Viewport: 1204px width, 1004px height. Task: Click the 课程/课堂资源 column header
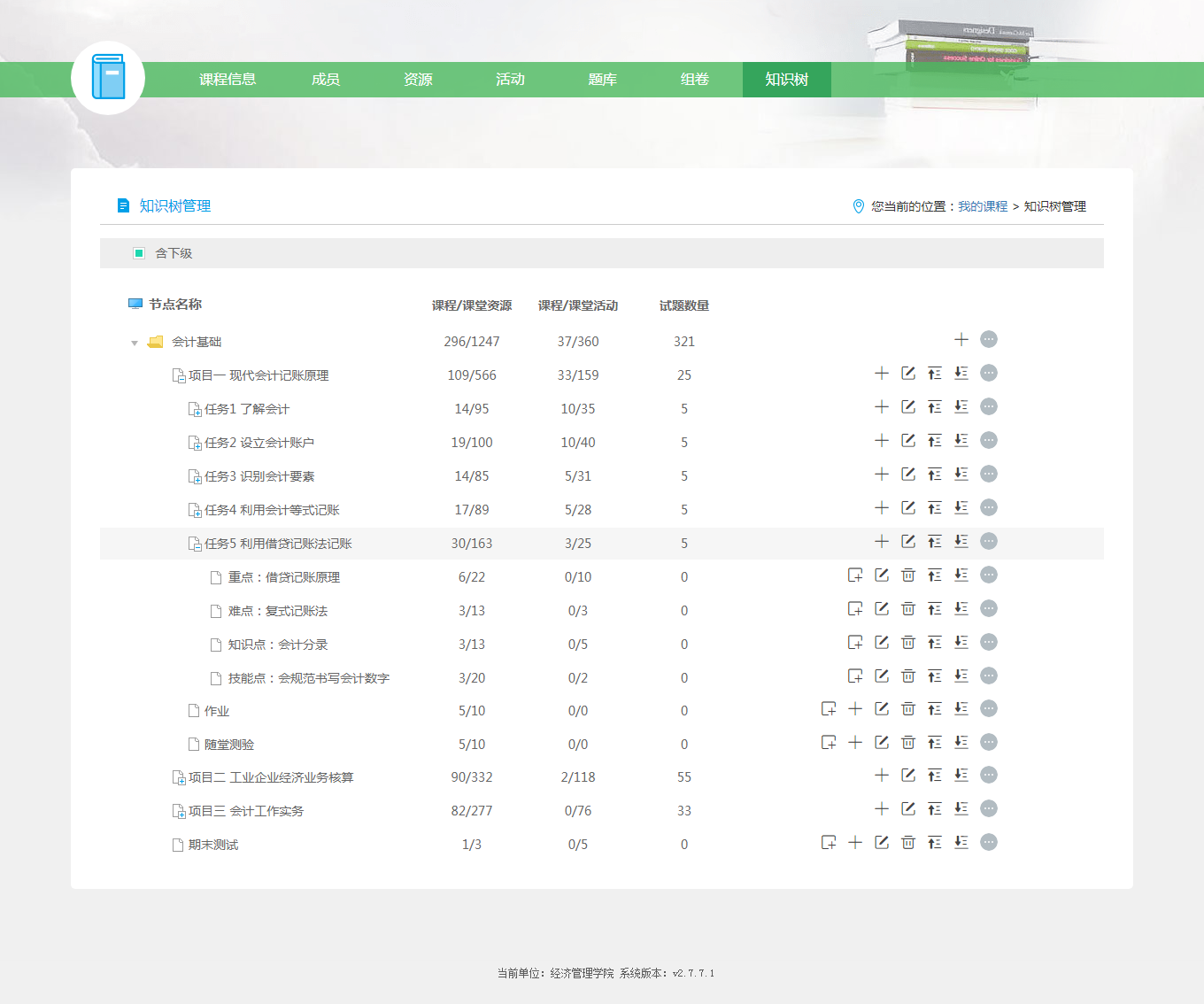pyautogui.click(x=472, y=305)
